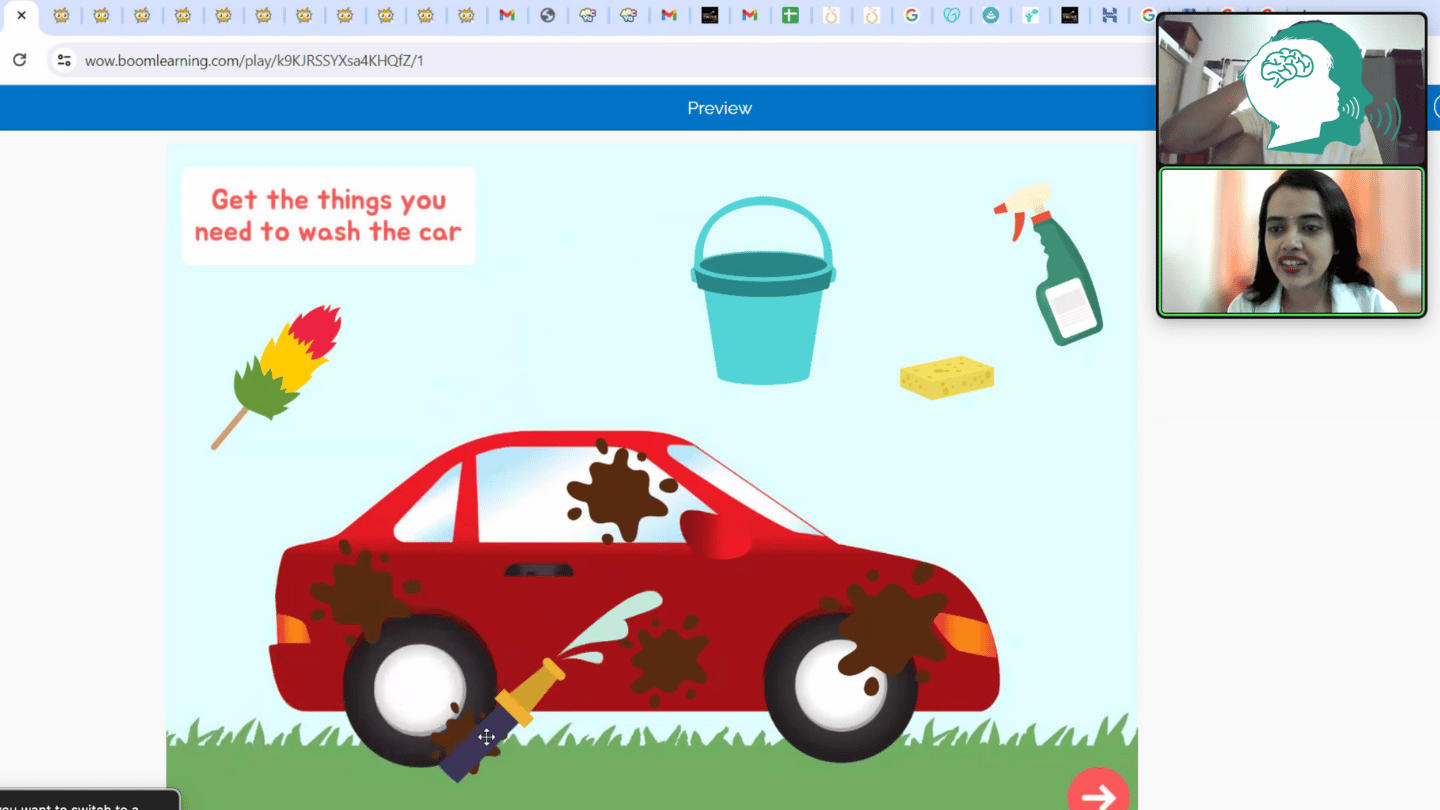The image size is (1440, 810).
Task: Click the mud splat on car window
Action: pyautogui.click(x=618, y=493)
